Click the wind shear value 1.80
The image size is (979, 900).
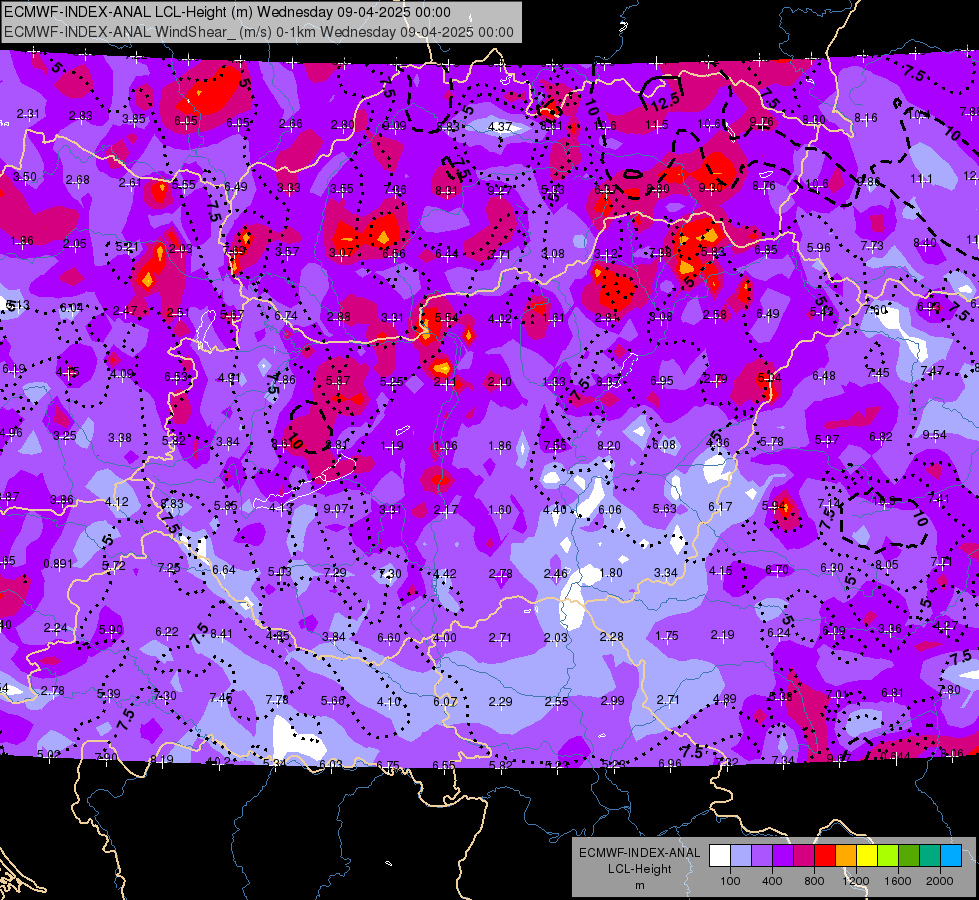[611, 573]
